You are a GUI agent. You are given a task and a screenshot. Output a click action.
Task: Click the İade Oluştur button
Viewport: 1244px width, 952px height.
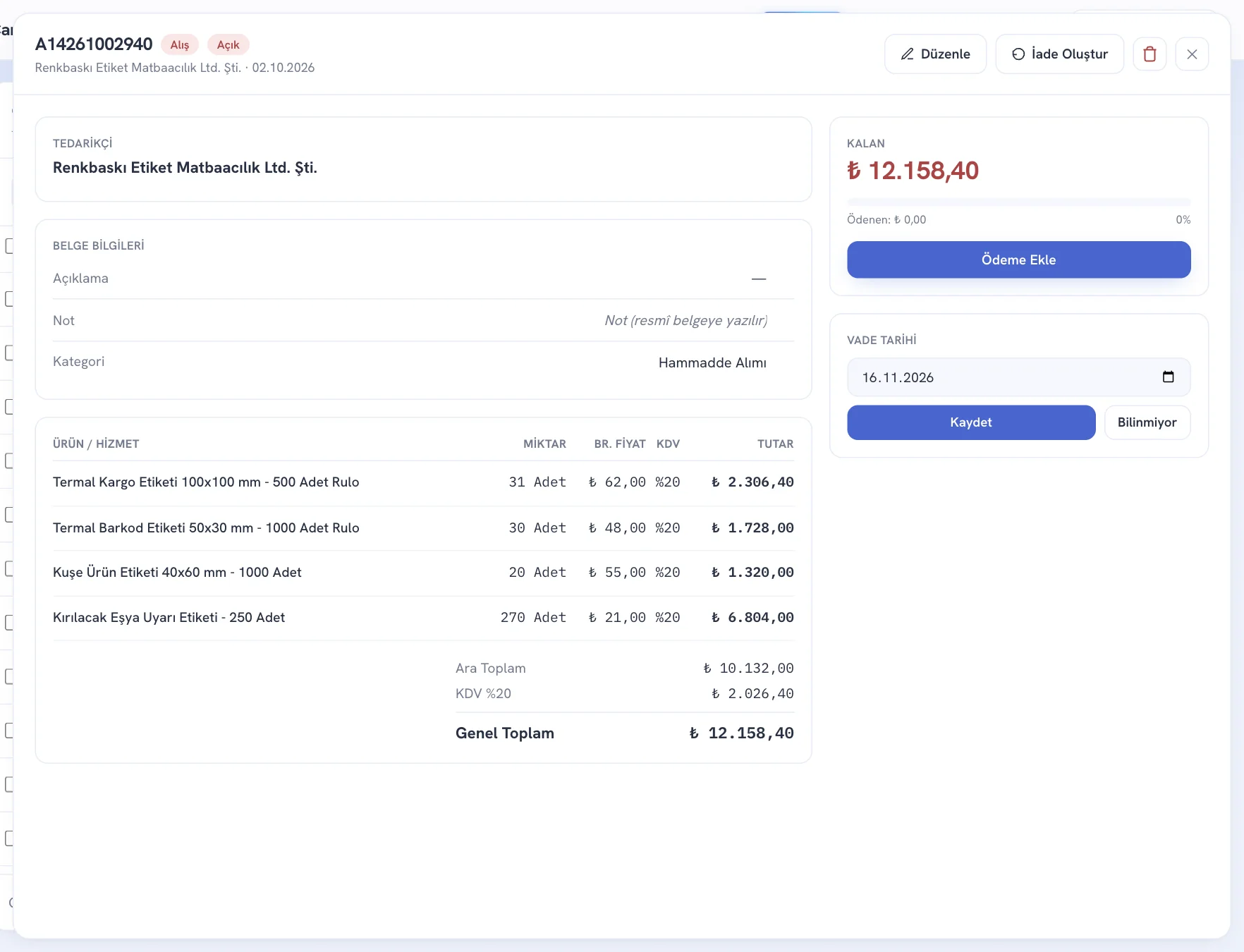point(1059,54)
